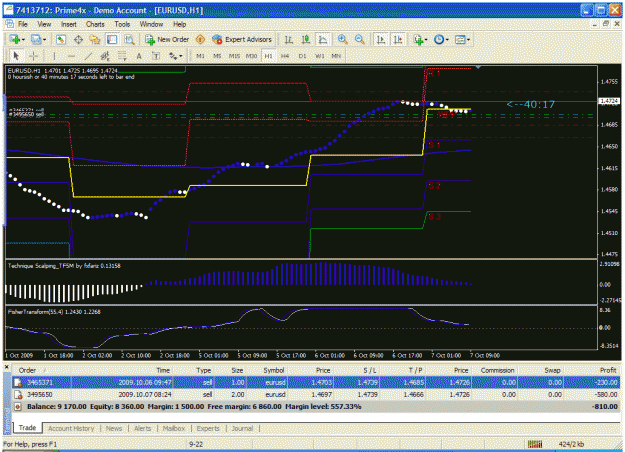
Task: Toggle the Navigator folder icon
Action: [95, 39]
